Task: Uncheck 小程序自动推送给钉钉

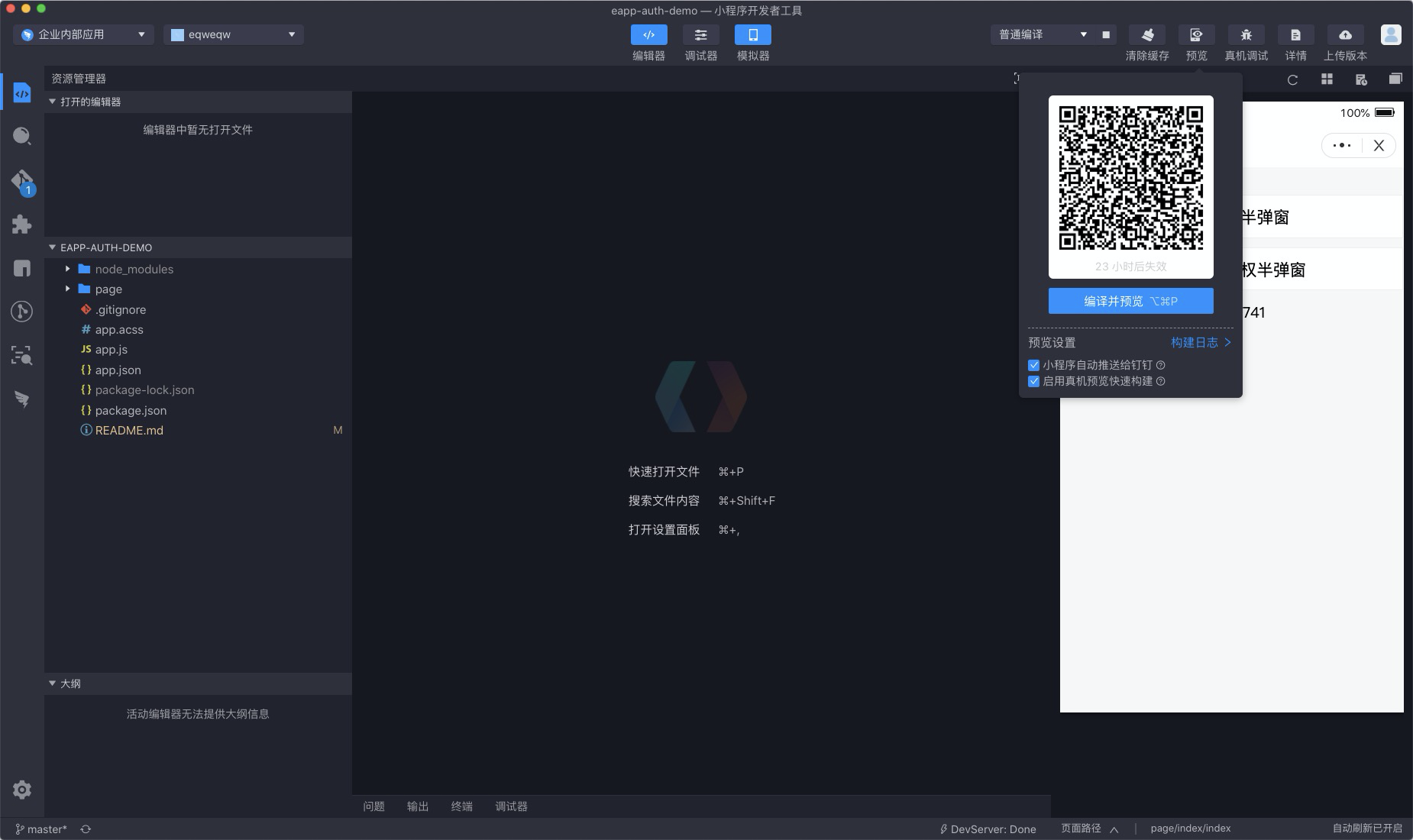Action: 1034,365
